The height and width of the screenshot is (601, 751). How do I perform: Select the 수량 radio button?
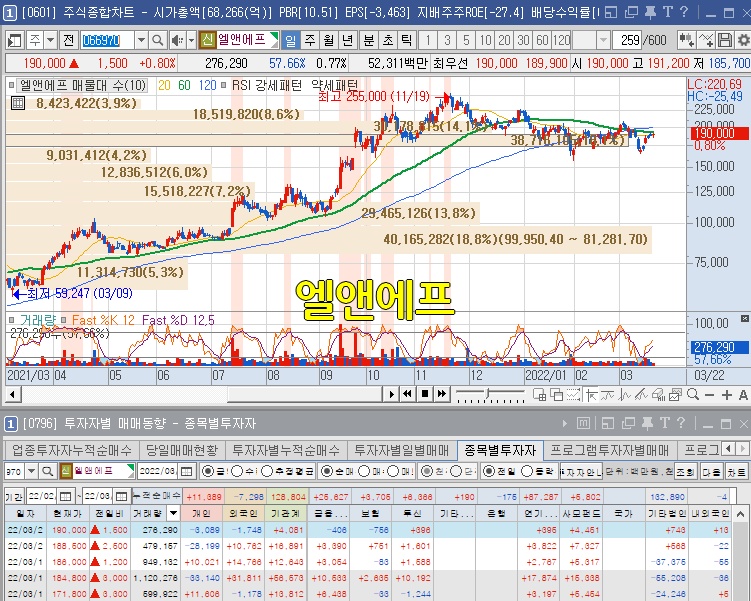[237, 471]
